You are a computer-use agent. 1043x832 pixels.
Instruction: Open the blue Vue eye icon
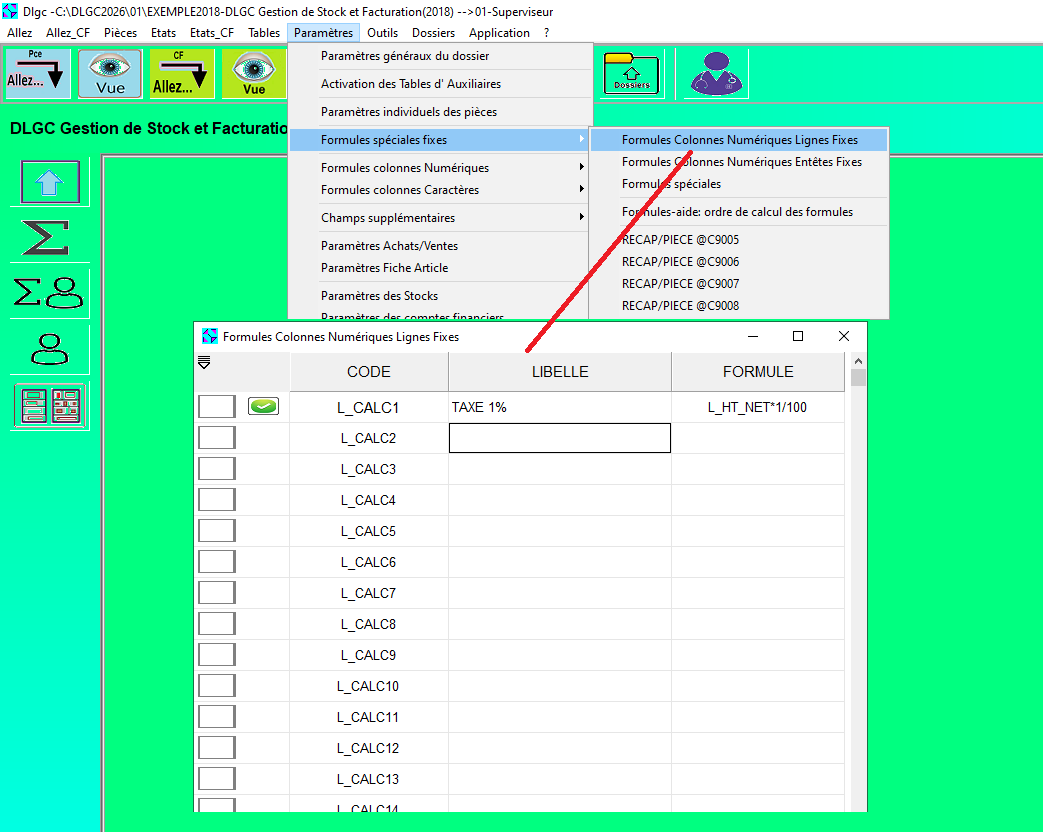click(x=110, y=74)
